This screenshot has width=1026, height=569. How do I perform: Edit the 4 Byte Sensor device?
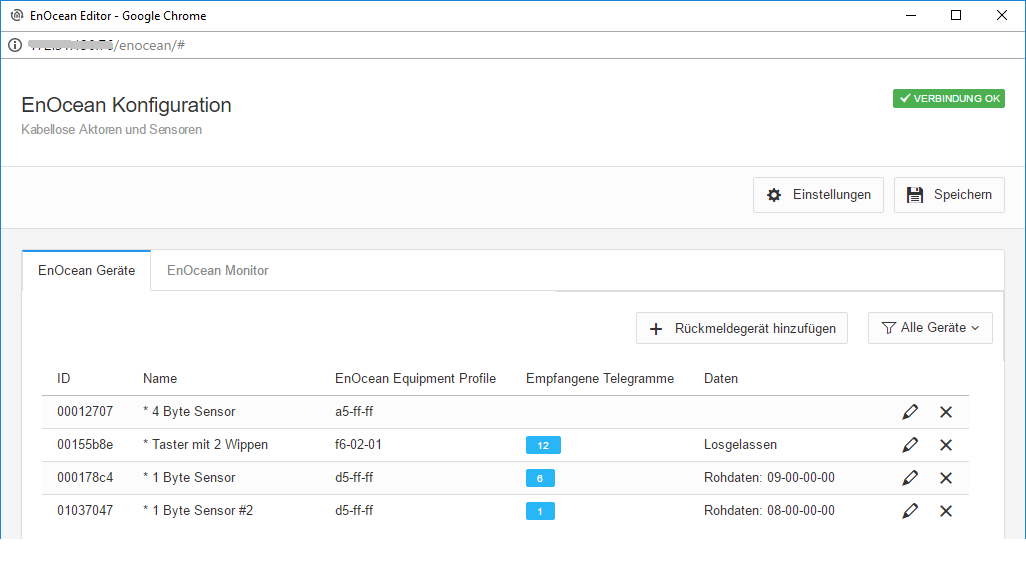(x=910, y=412)
